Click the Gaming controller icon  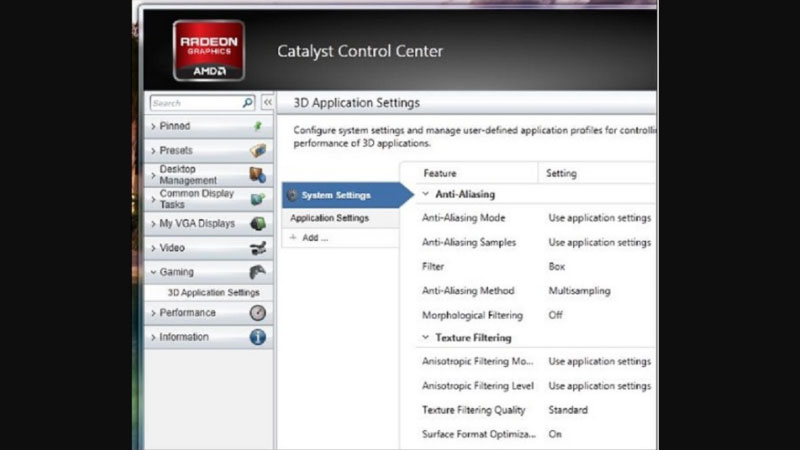[257, 272]
